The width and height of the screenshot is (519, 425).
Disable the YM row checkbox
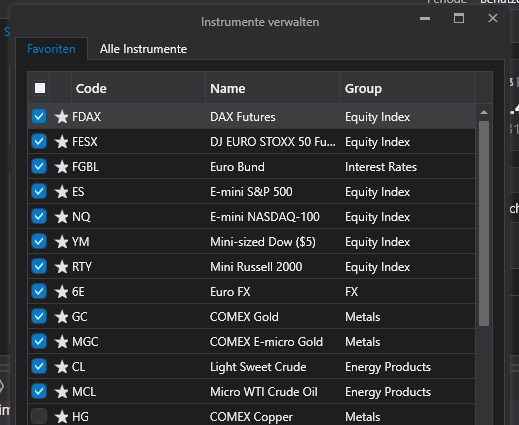click(x=39, y=241)
